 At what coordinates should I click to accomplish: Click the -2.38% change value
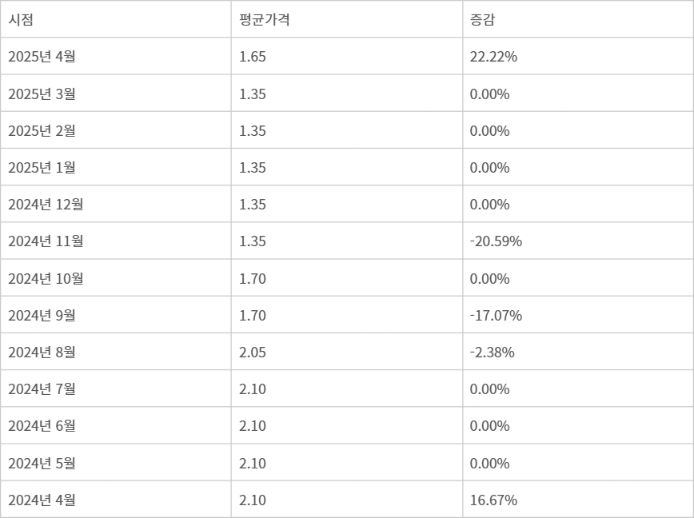(x=492, y=352)
